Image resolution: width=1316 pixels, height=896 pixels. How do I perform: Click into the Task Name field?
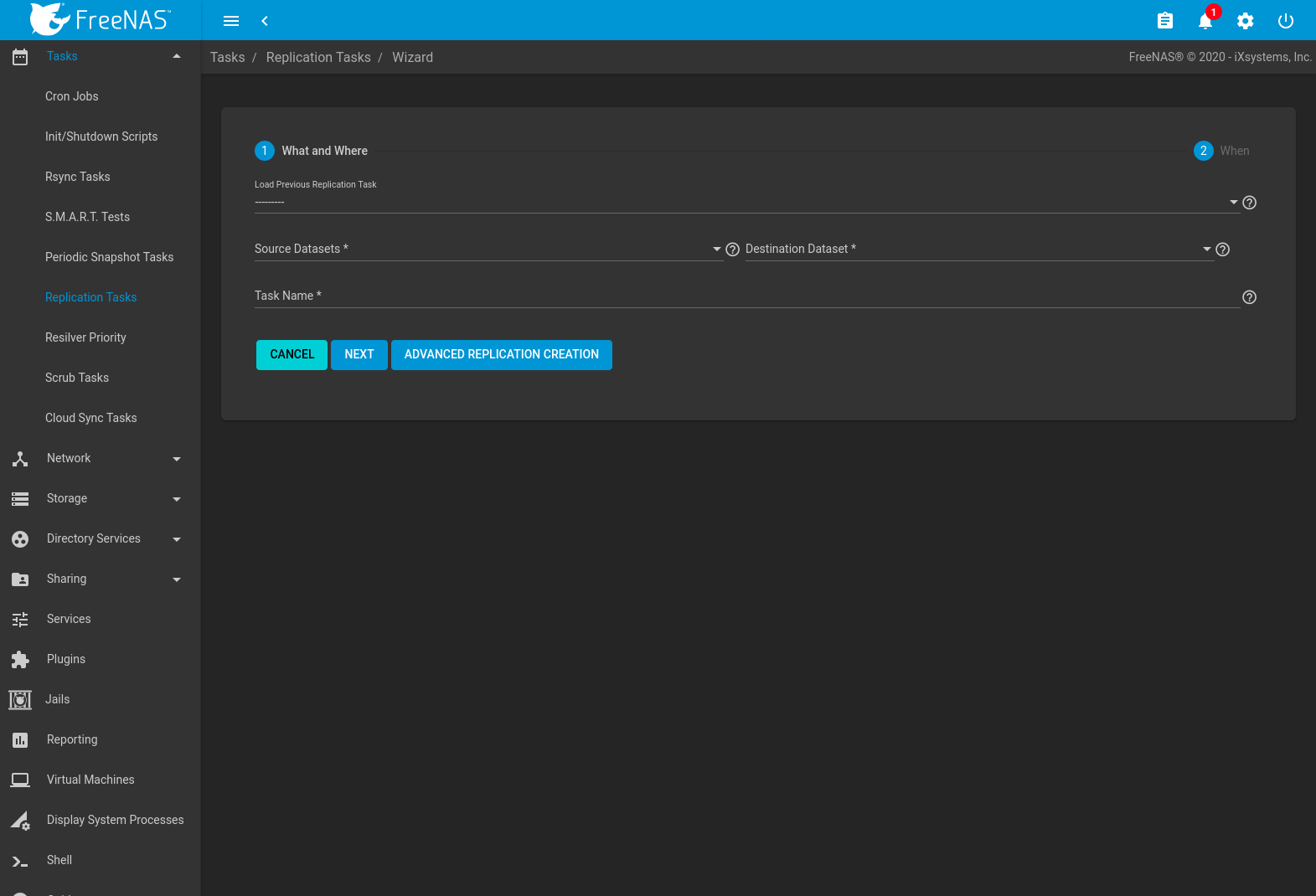point(746,296)
